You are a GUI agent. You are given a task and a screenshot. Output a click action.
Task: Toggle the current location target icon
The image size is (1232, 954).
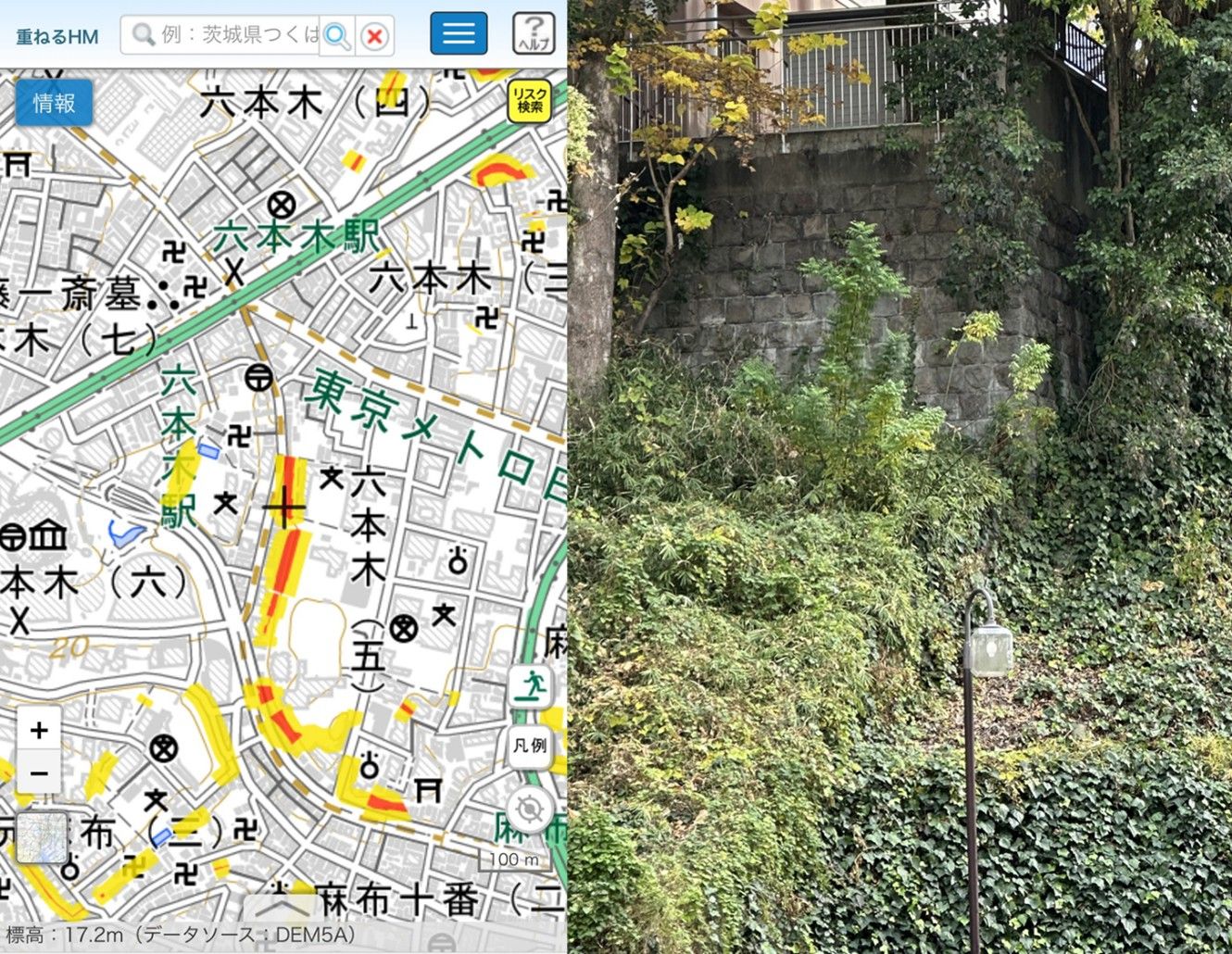tap(530, 810)
